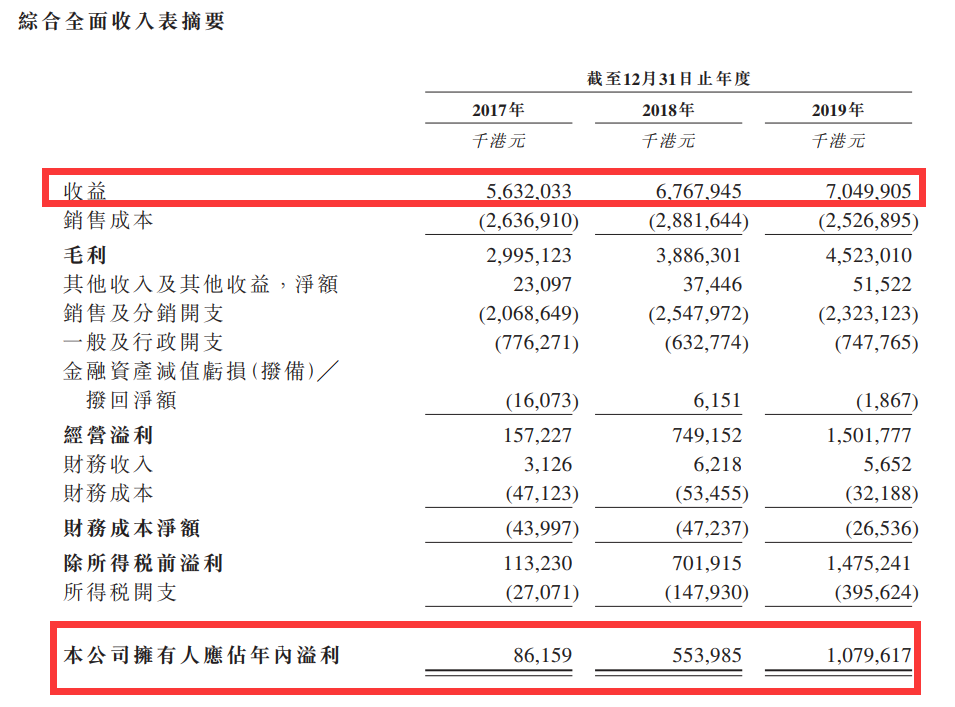Click the 其他收入及其他收益，淨額 label

[201, 284]
